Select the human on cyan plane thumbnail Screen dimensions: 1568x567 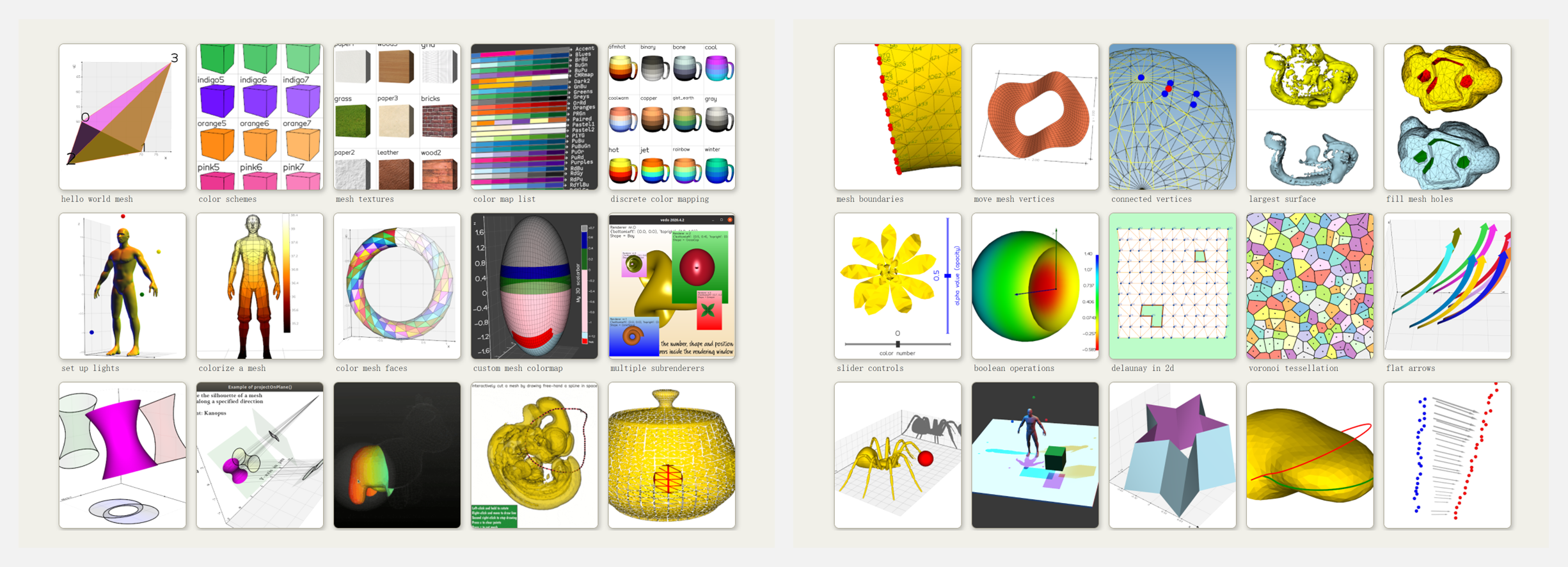(x=1035, y=455)
